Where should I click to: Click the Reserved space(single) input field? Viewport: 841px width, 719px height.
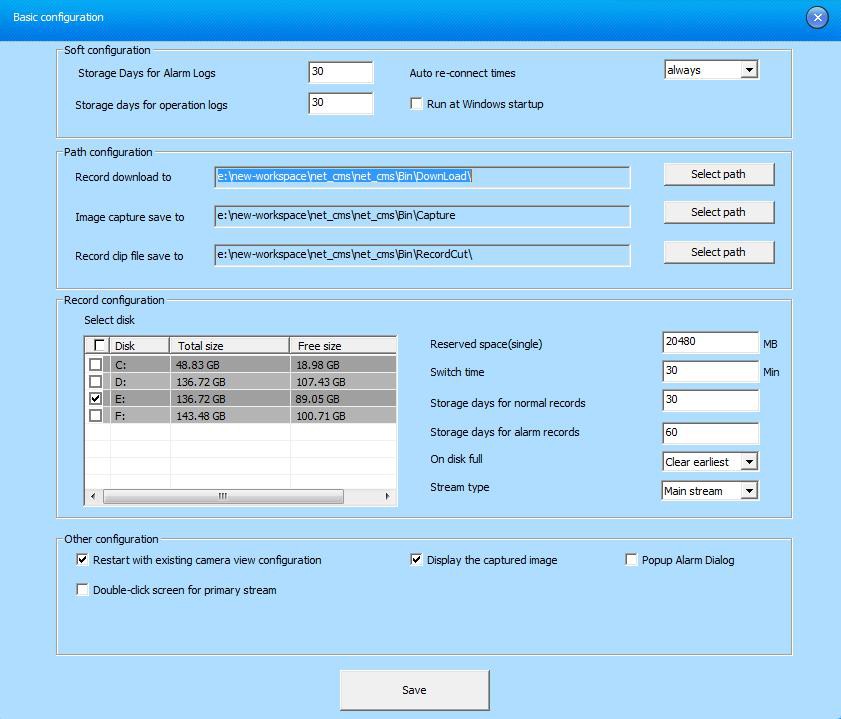(x=709, y=343)
